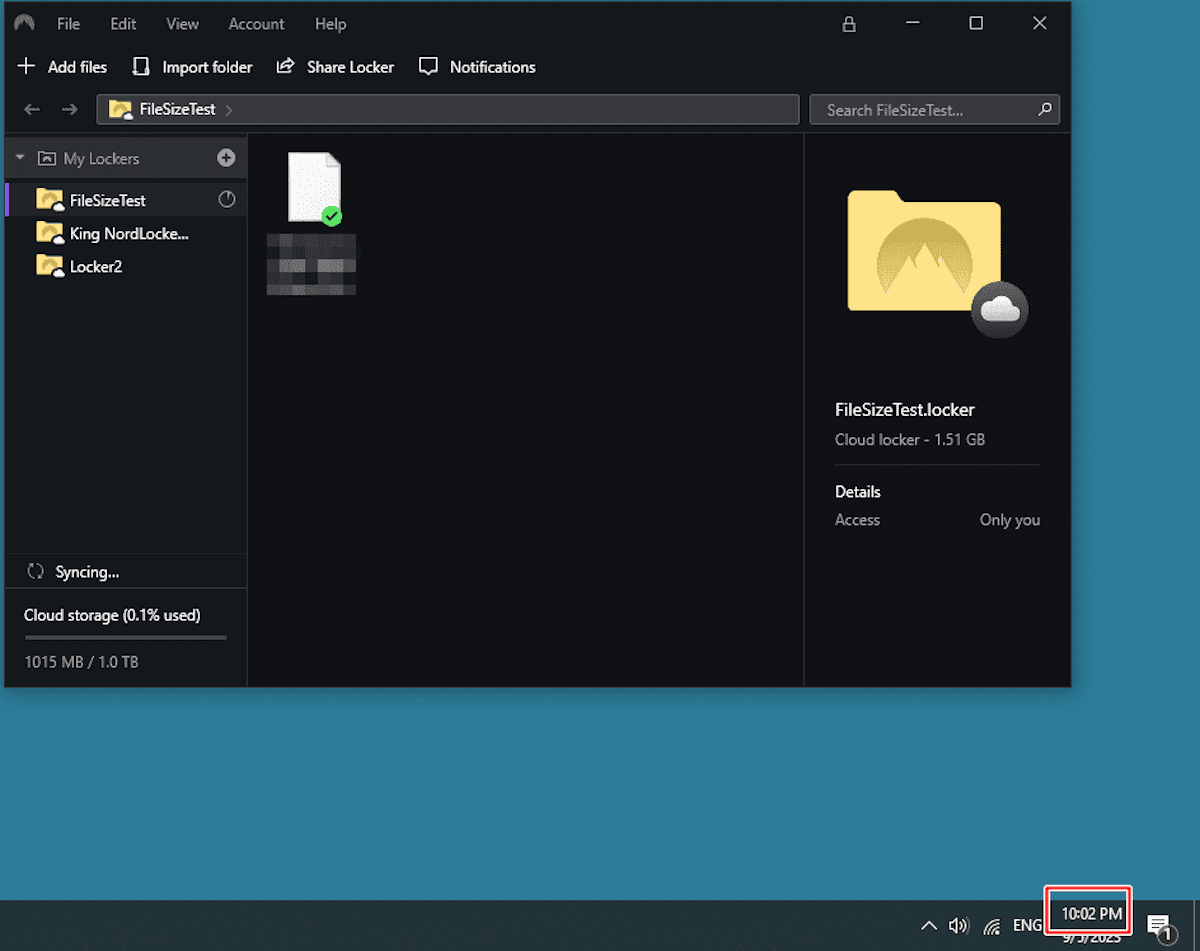The image size is (1200, 951).
Task: Click the King NordLocker cloud folder icon
Action: click(x=50, y=233)
